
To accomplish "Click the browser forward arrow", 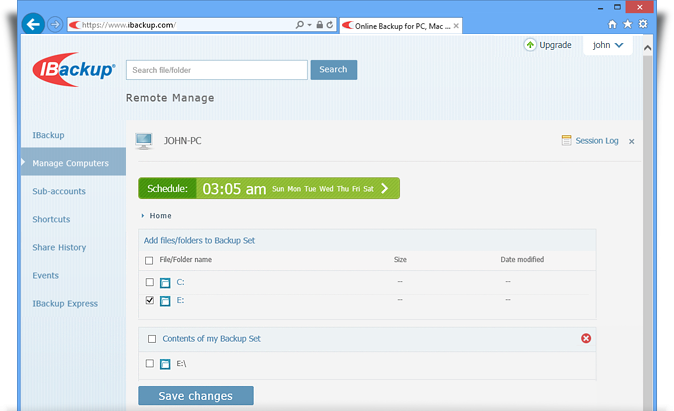I will (x=55, y=25).
